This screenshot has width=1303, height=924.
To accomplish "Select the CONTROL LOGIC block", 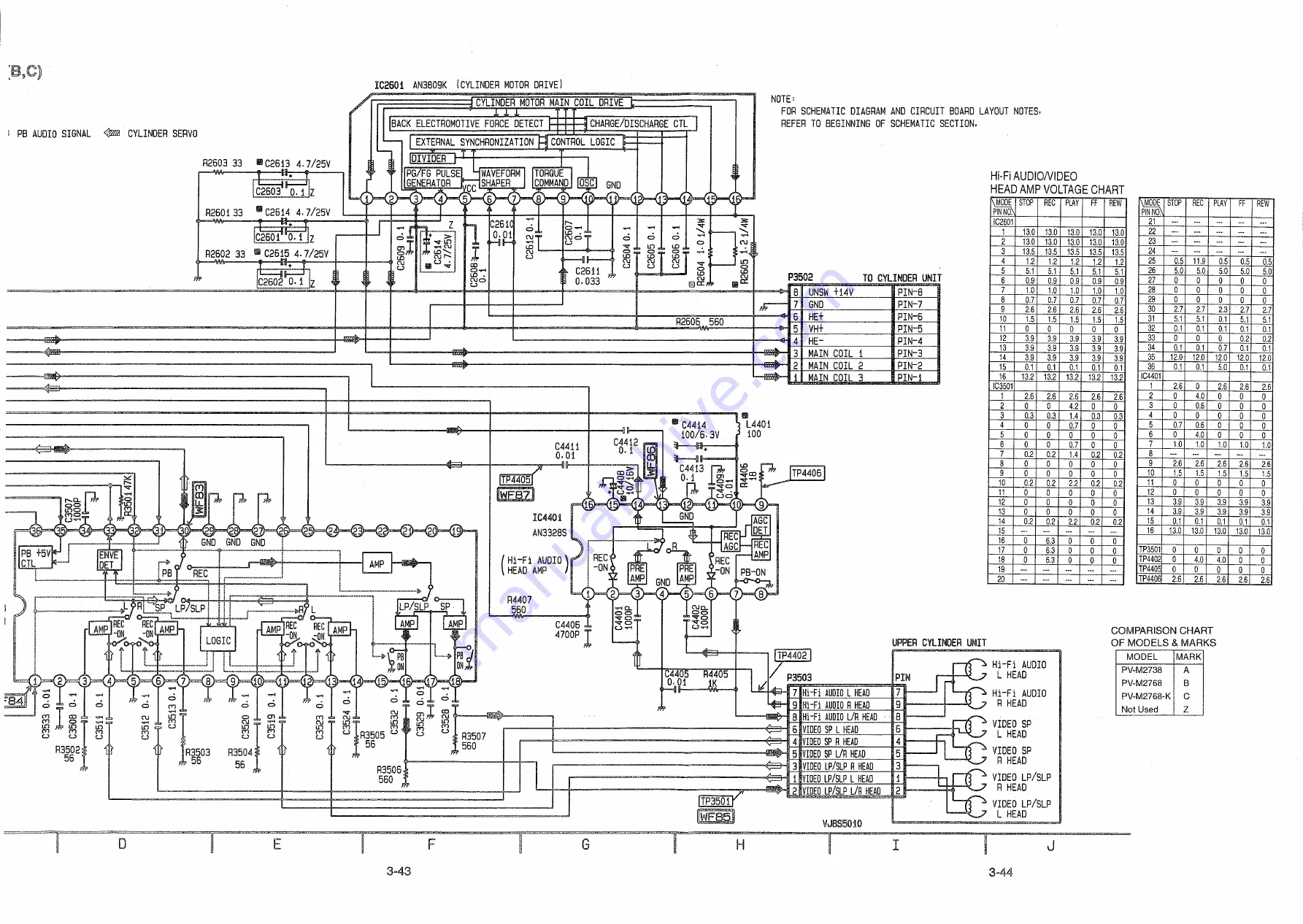I will 583,142.
